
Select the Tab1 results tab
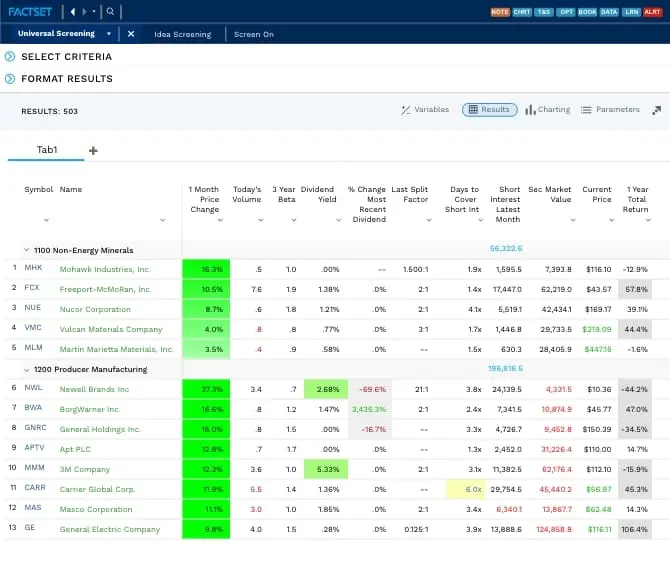47,150
